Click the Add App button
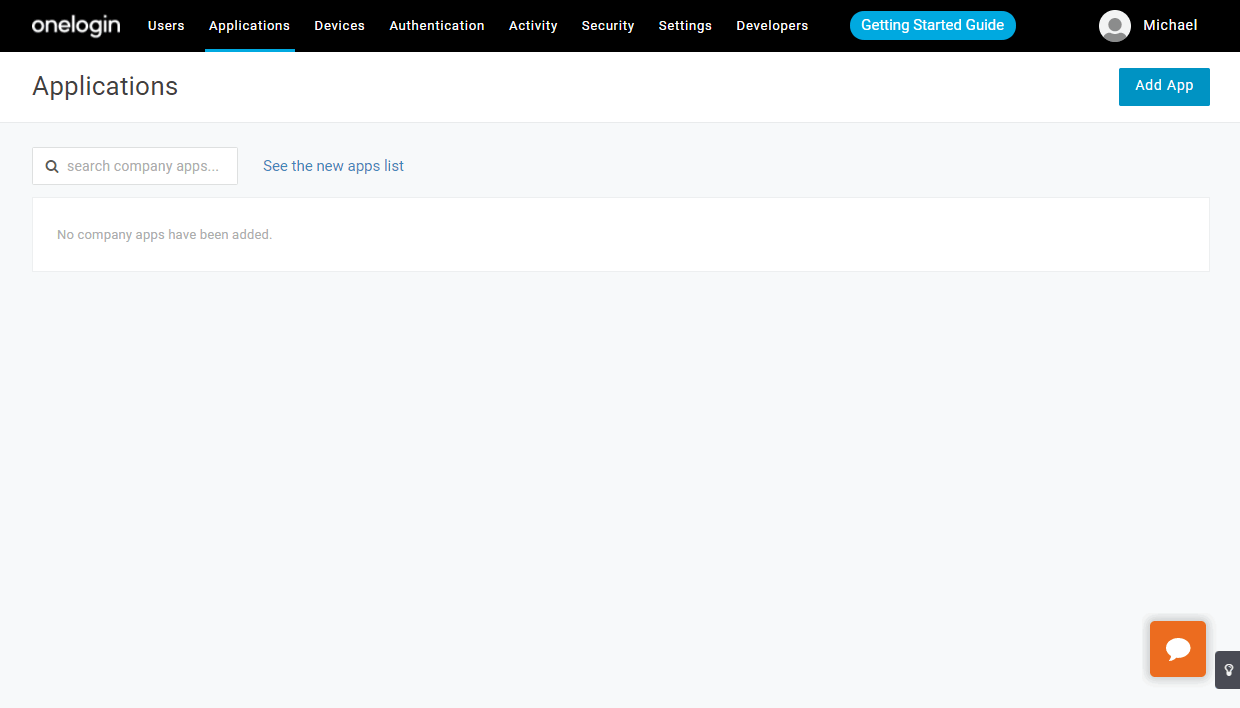This screenshot has width=1240, height=708. 1163,86
